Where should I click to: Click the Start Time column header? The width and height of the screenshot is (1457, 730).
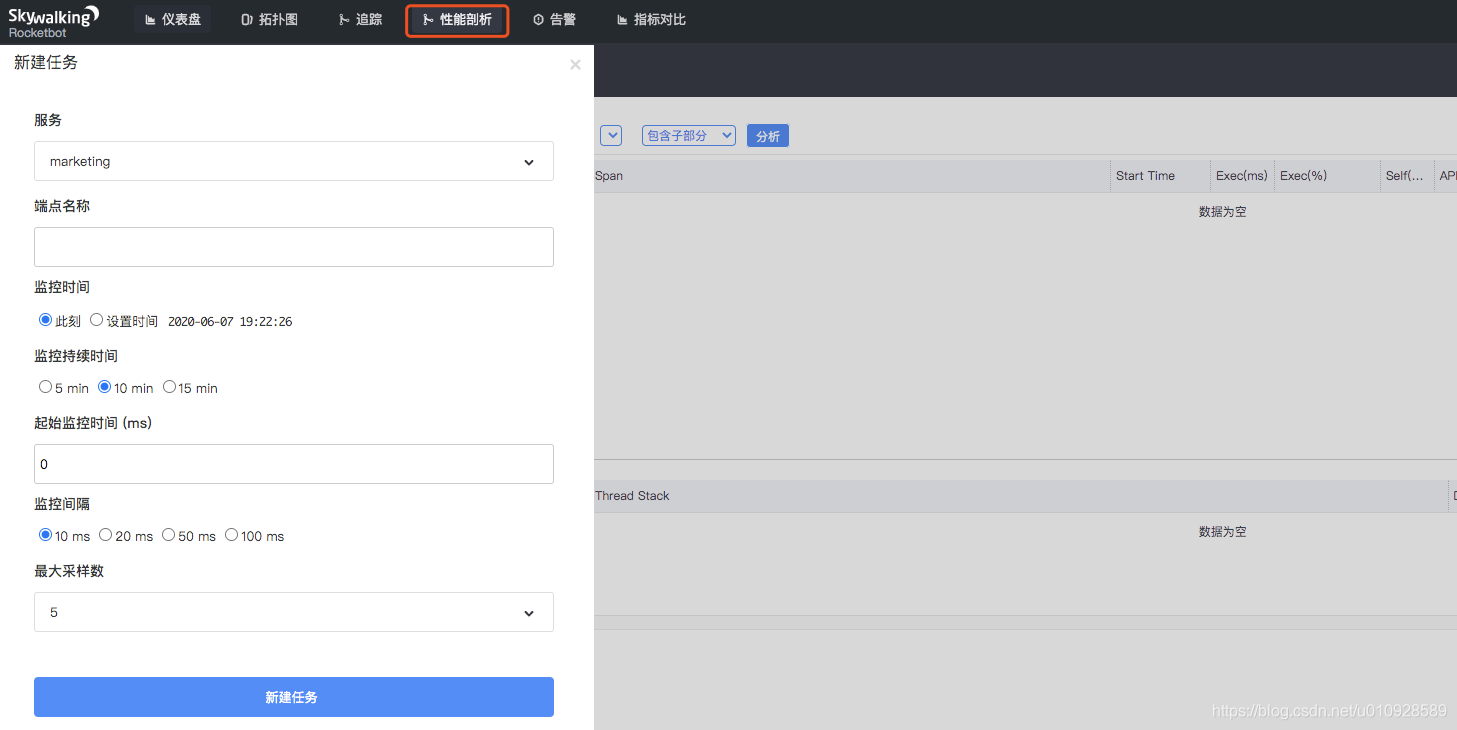(1145, 176)
